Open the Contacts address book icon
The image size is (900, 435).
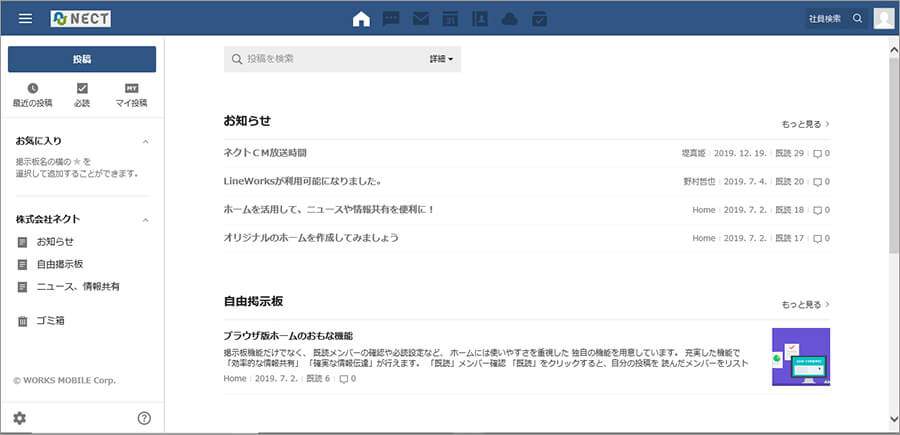[x=480, y=18]
